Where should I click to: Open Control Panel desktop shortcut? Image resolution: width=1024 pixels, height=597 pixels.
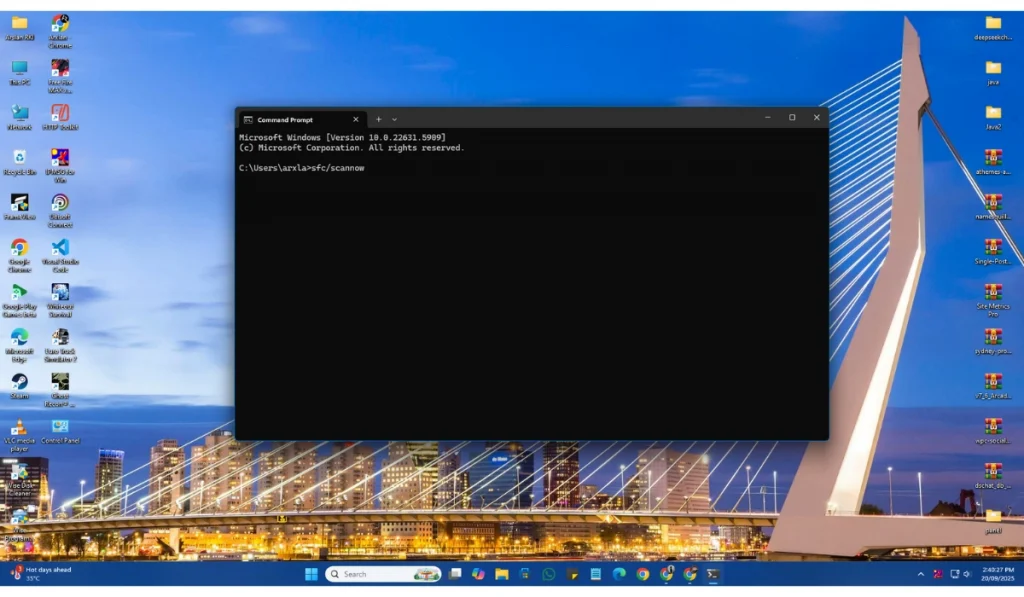click(x=60, y=427)
